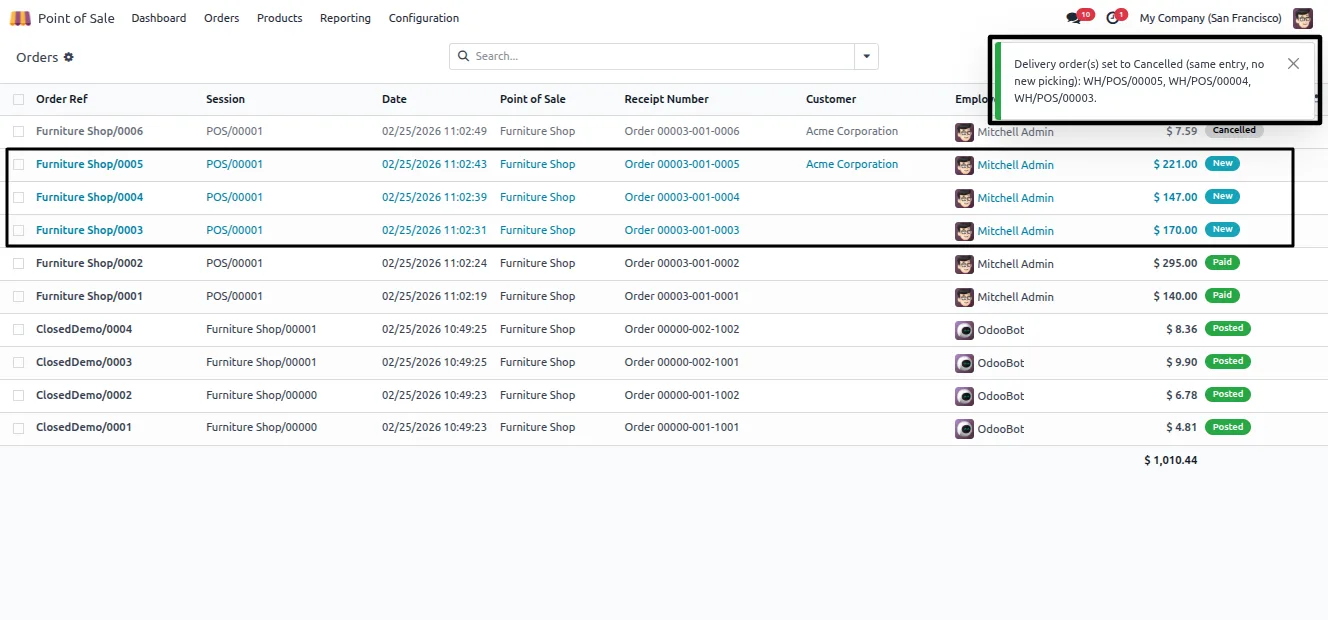Click OdooBot avatar in ClosedDemo/0002 row
This screenshot has width=1328, height=620.
click(964, 396)
